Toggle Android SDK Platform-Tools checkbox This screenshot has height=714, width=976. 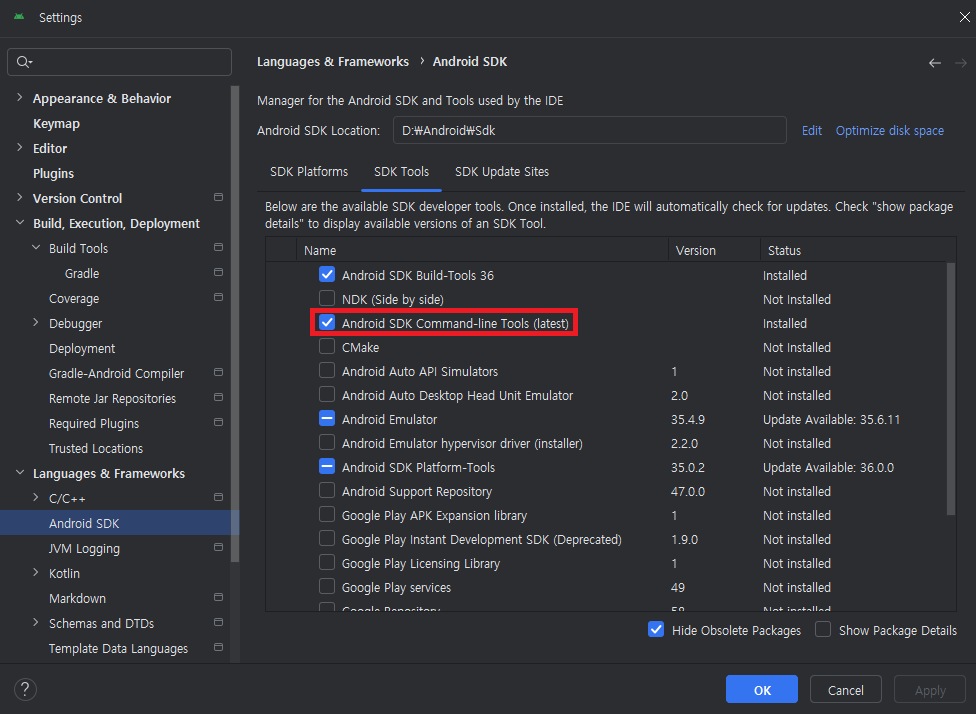click(x=327, y=466)
